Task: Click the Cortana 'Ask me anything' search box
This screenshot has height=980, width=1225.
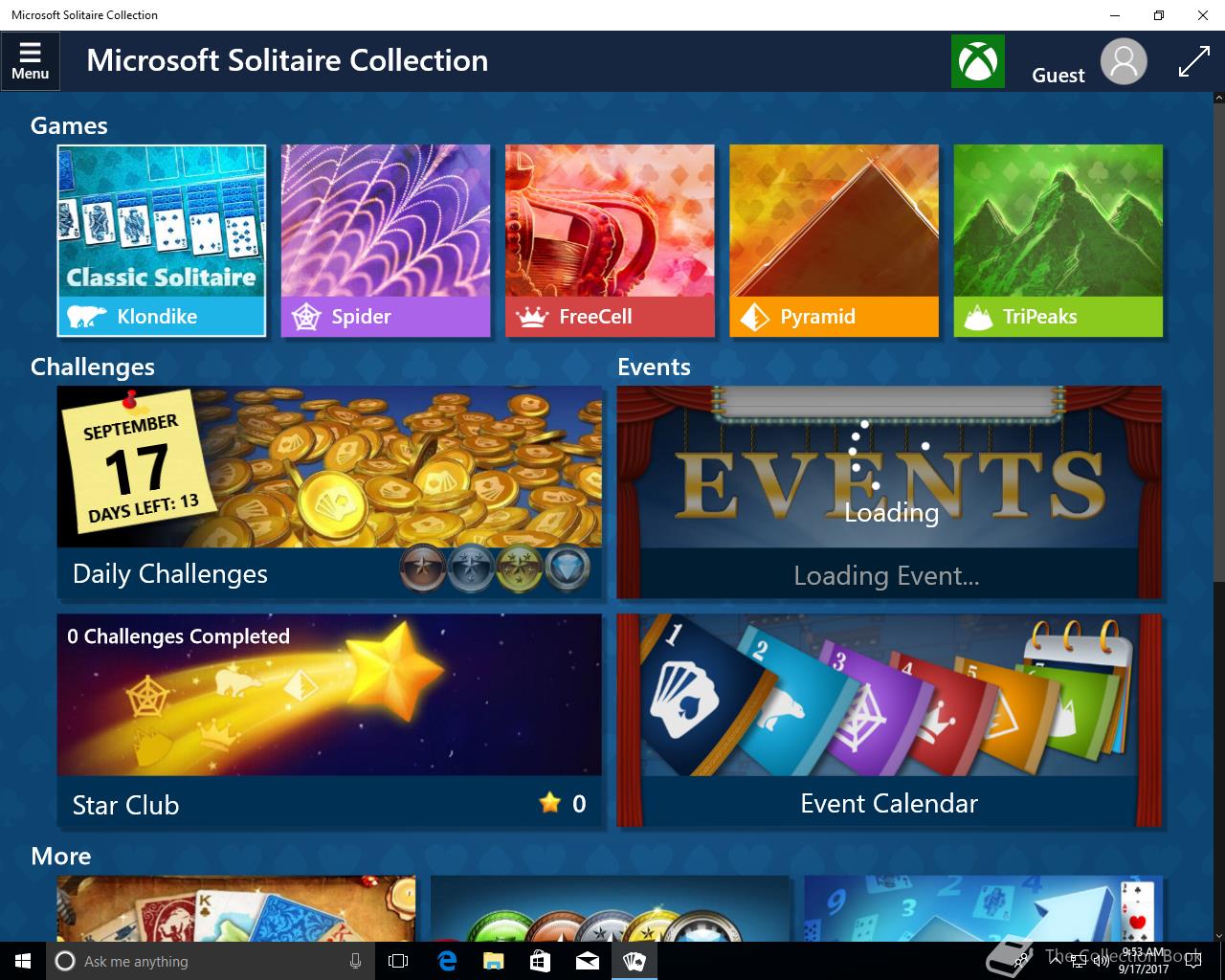Action: (x=211, y=961)
